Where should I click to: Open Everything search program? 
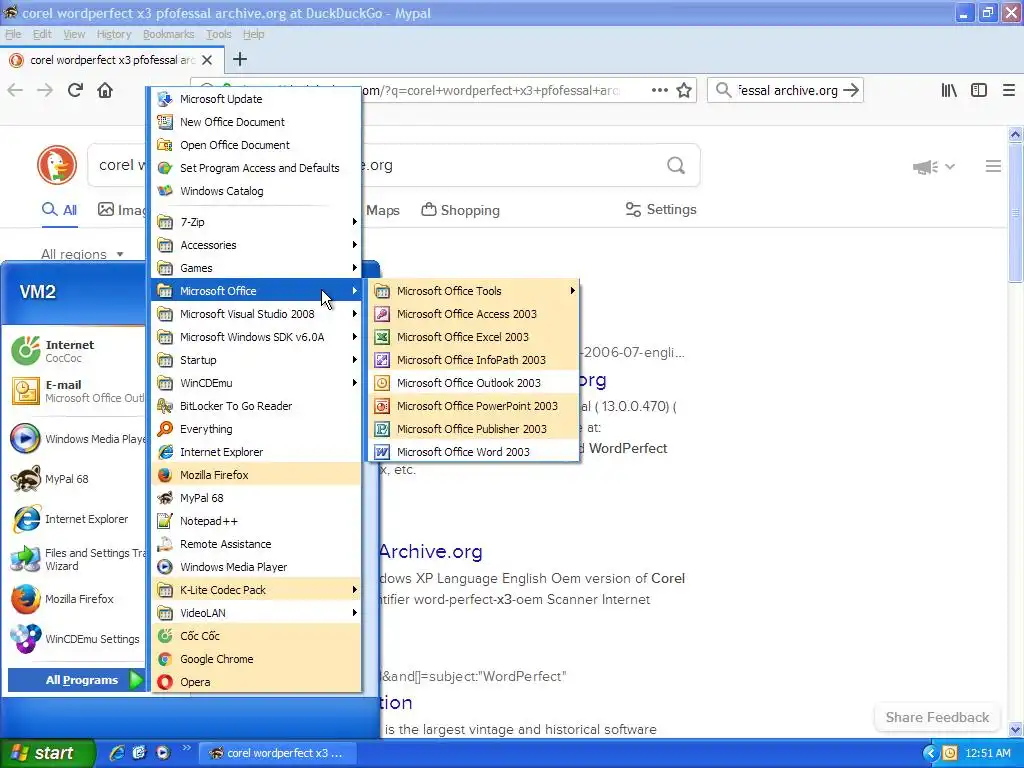click(256, 428)
